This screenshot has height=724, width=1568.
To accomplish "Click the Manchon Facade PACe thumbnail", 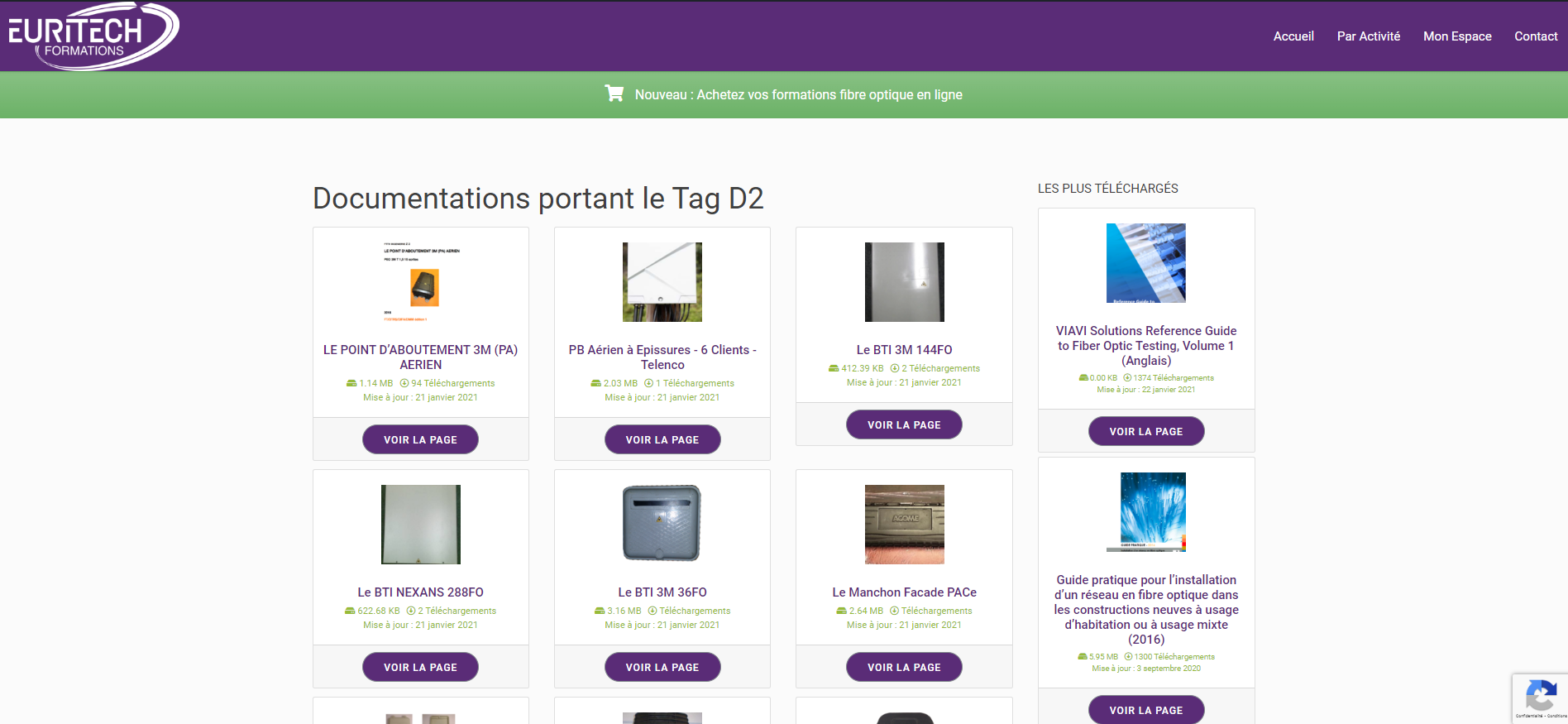I will [905, 525].
